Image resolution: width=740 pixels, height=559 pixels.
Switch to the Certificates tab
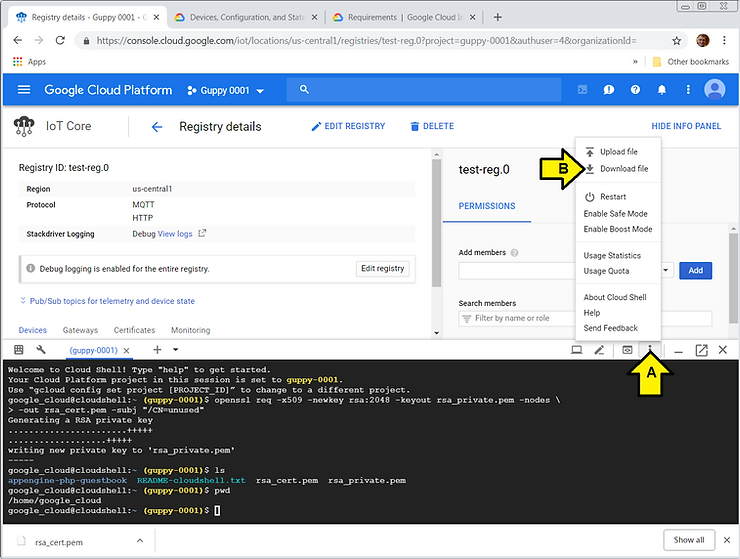tap(134, 330)
